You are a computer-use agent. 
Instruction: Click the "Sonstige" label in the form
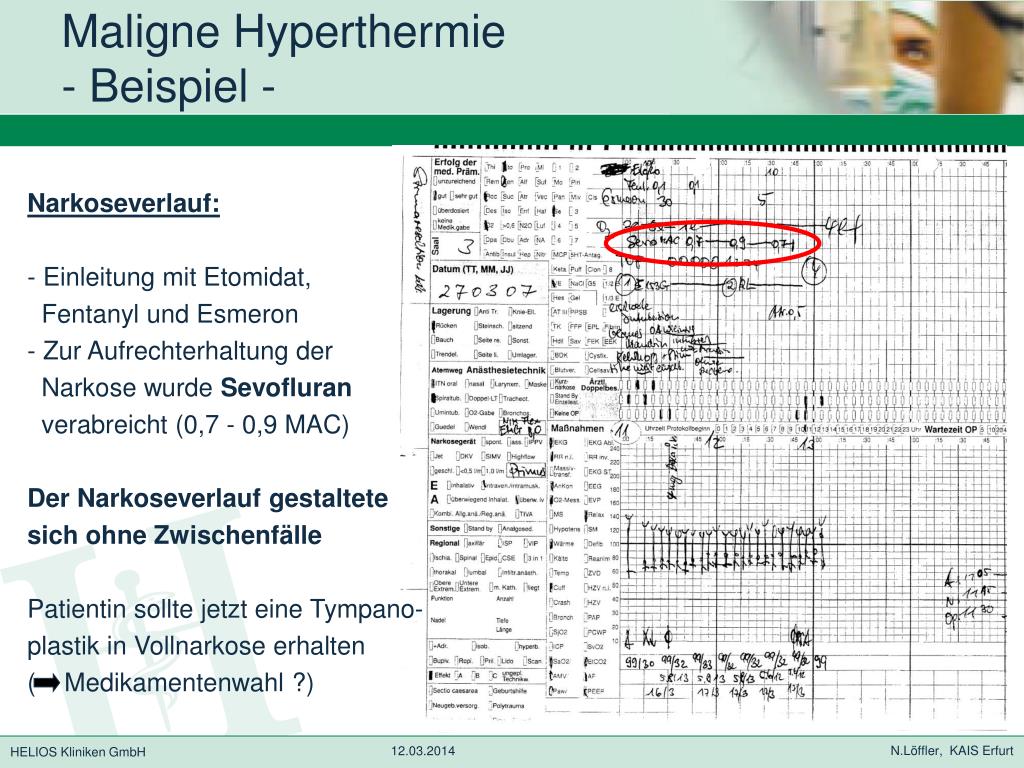coord(445,528)
